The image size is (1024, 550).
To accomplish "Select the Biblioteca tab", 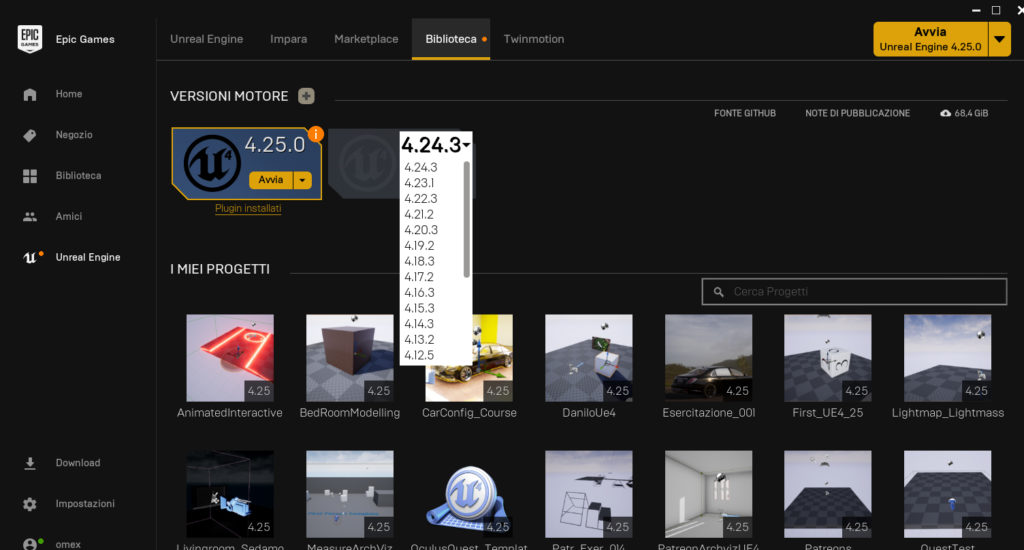I will 451,39.
